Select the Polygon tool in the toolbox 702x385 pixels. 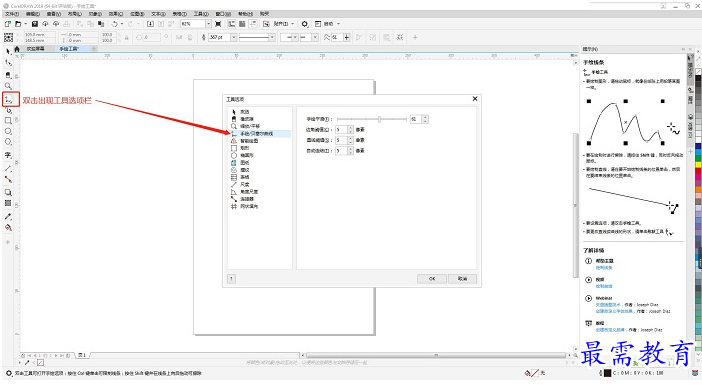[x=8, y=142]
